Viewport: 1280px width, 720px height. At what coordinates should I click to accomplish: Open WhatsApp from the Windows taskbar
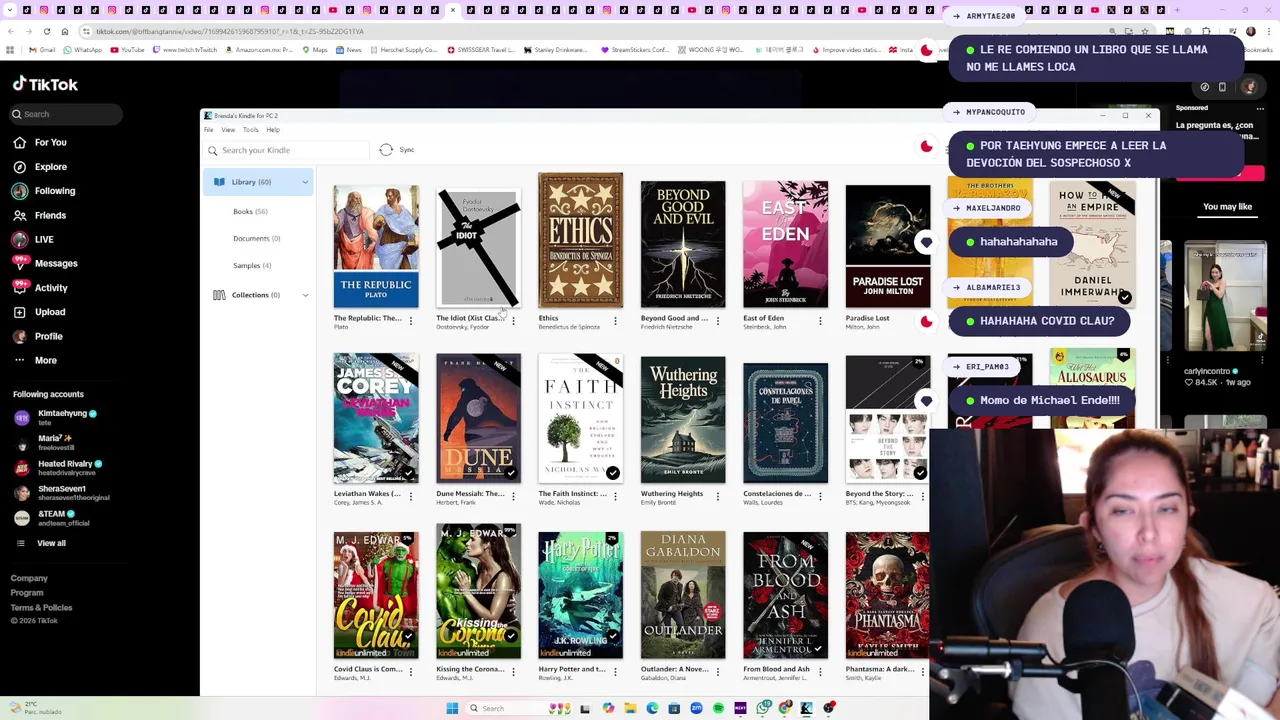(763, 708)
